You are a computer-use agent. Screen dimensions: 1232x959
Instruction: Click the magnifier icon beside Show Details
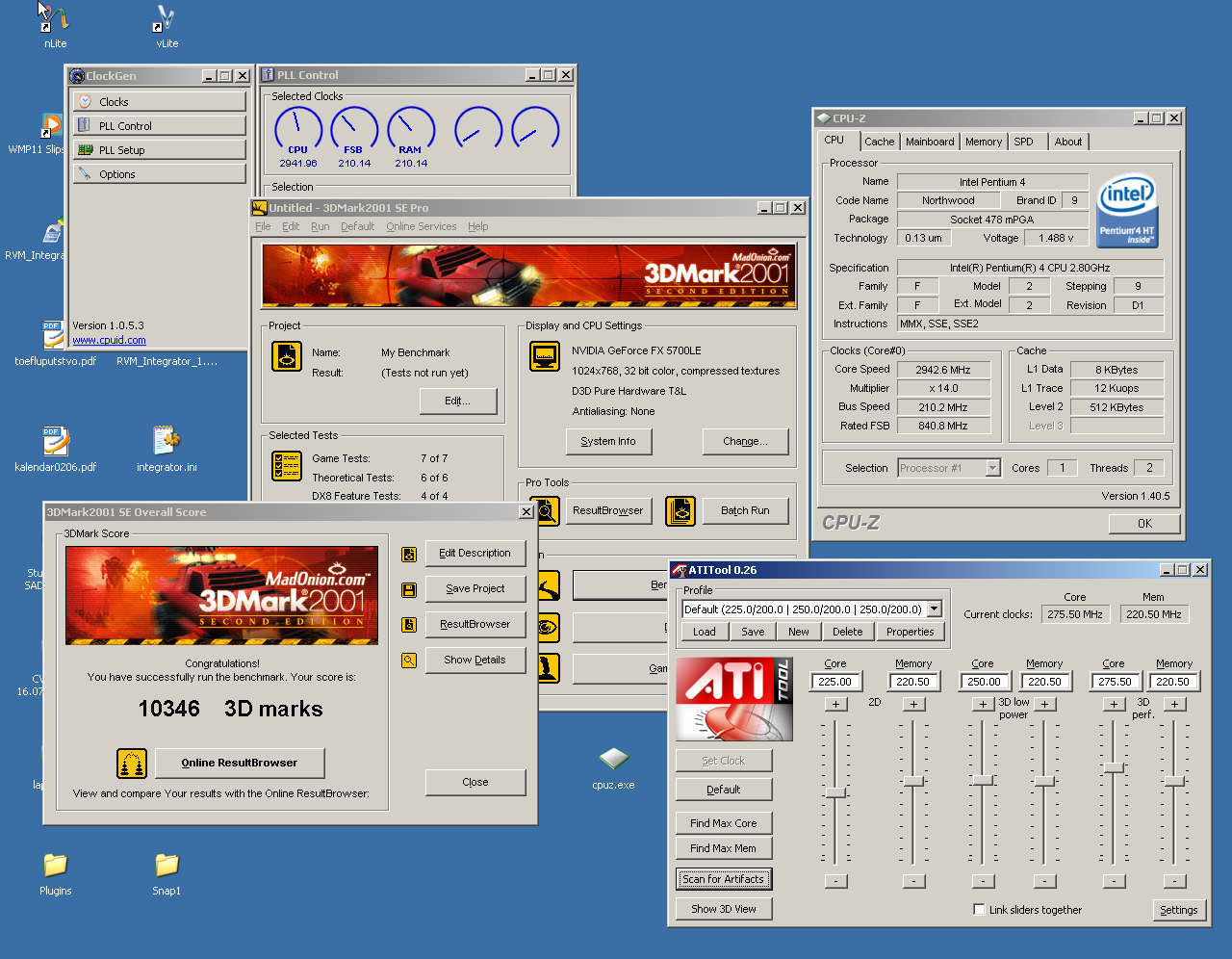pos(409,661)
